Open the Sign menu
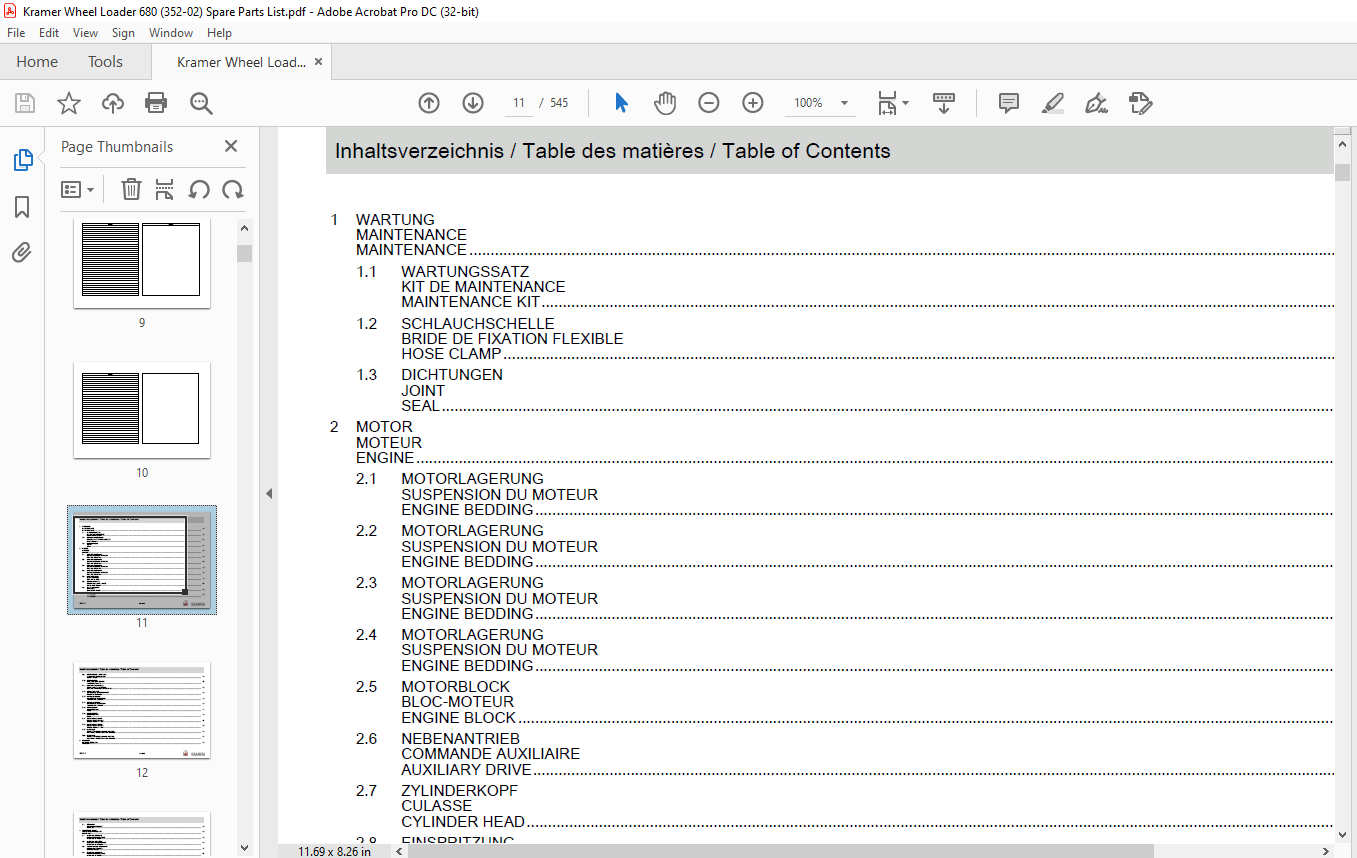The height and width of the screenshot is (858, 1357). (x=123, y=33)
